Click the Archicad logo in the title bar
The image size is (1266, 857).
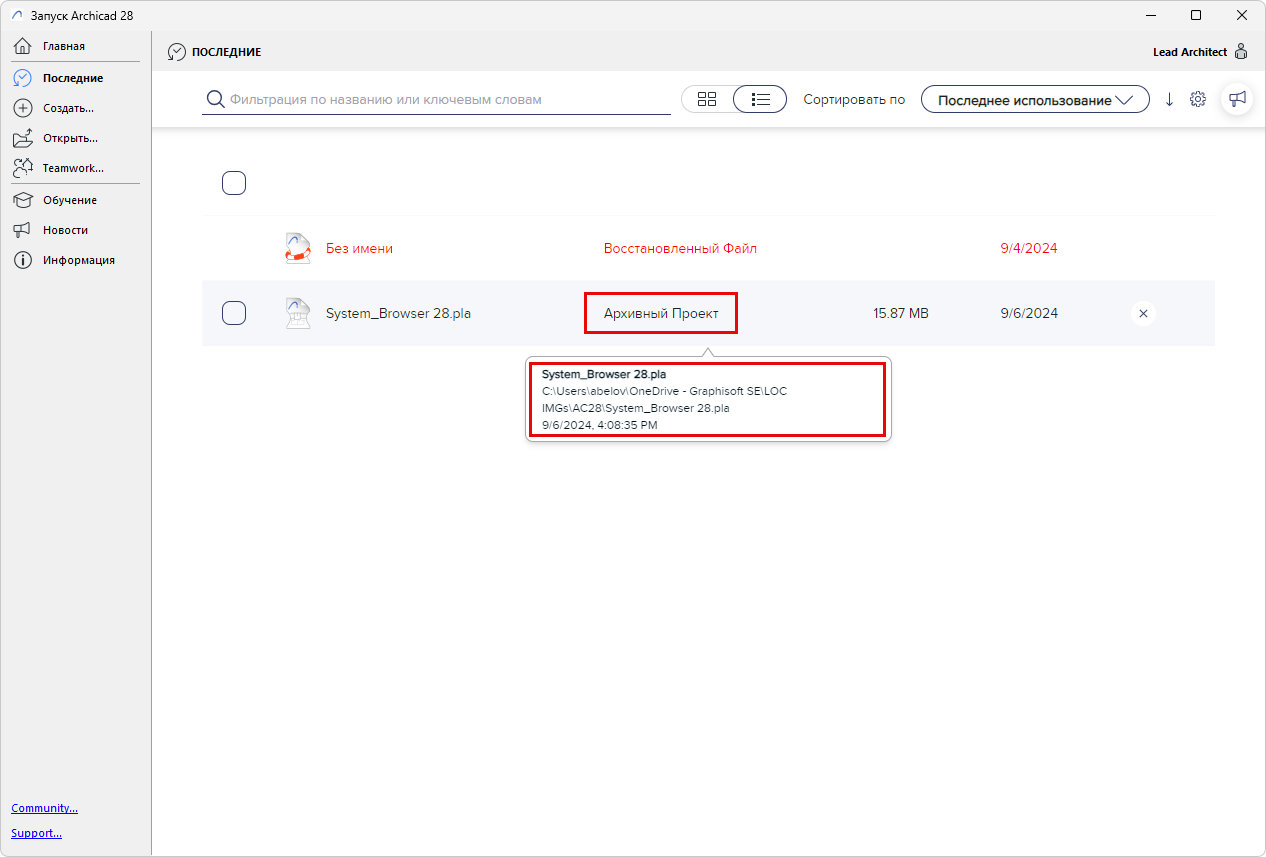click(x=17, y=15)
